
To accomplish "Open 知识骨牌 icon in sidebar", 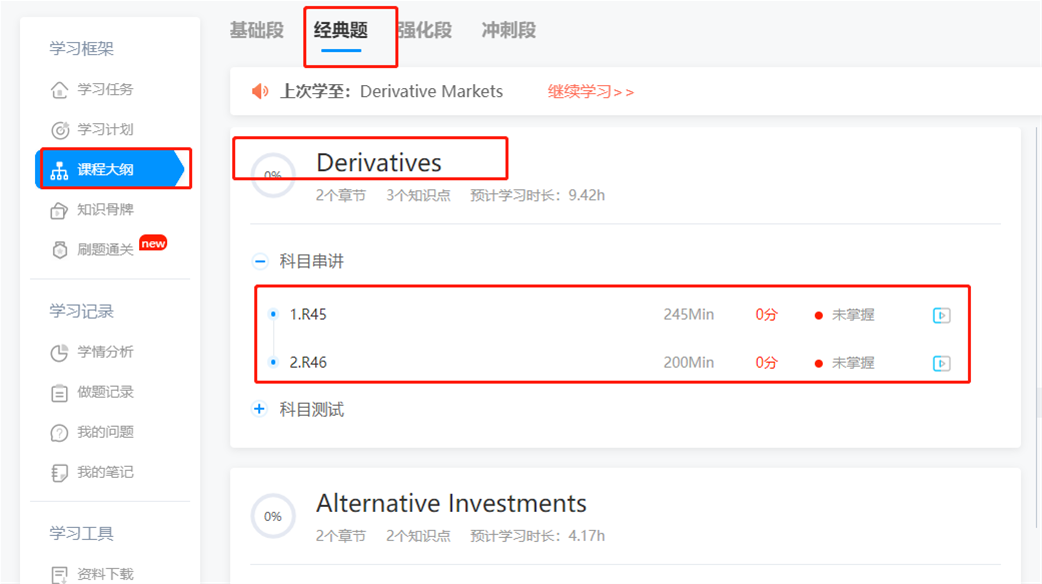I will click(59, 211).
